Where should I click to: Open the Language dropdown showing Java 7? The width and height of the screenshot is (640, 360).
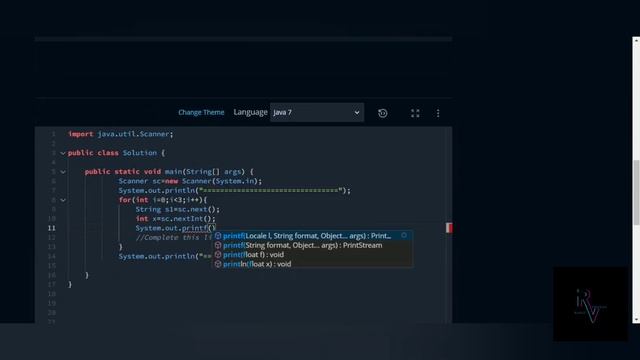[317, 112]
